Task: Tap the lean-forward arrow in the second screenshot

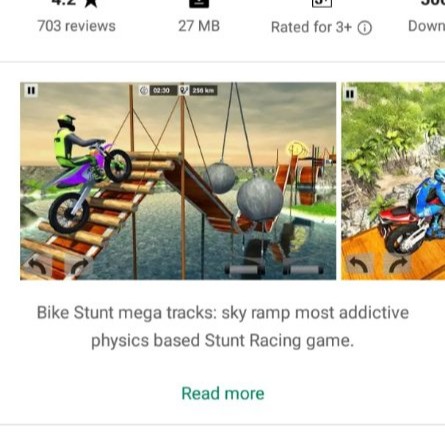Action: click(x=399, y=264)
